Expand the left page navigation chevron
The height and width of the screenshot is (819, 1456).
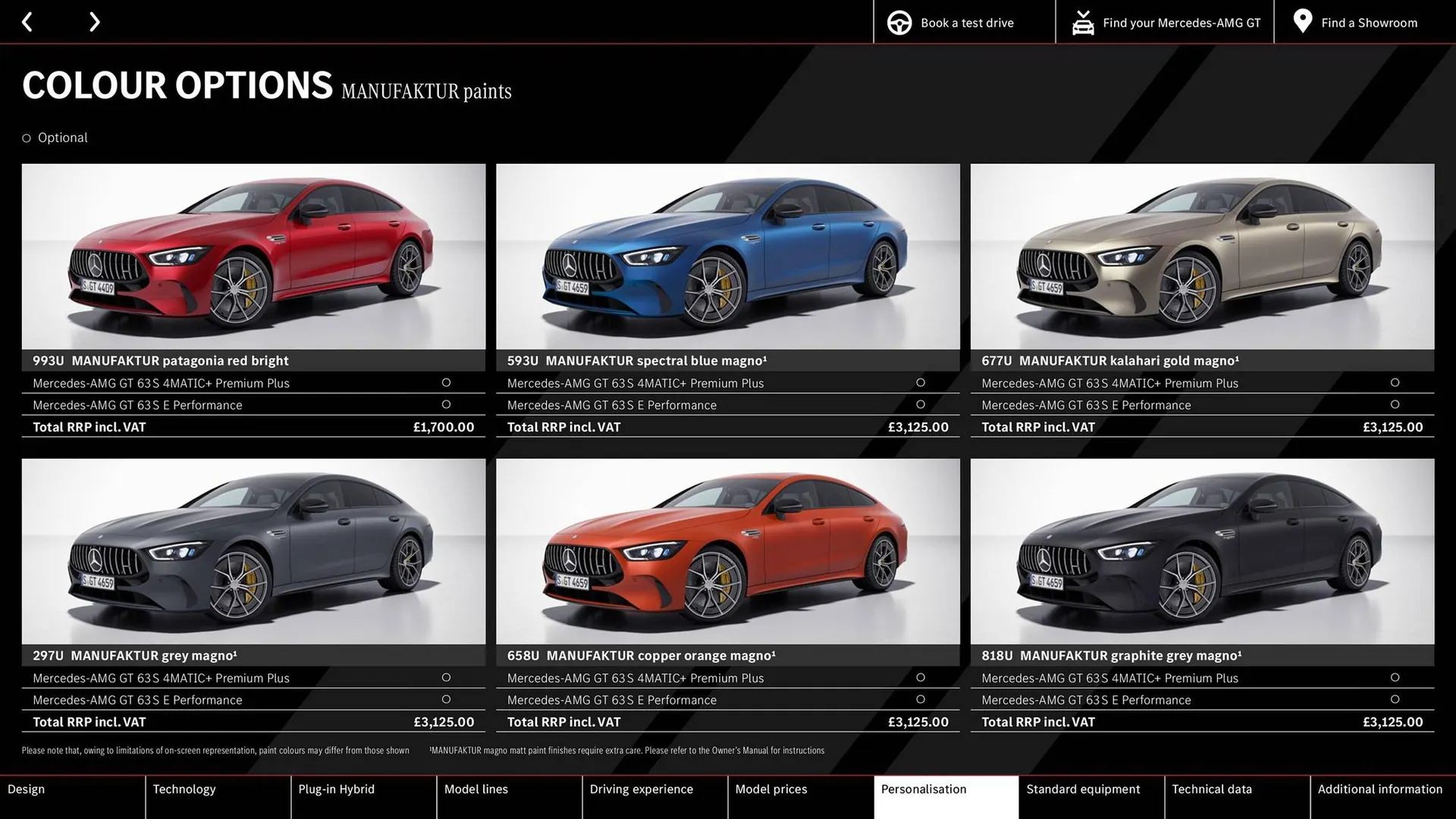(x=27, y=21)
